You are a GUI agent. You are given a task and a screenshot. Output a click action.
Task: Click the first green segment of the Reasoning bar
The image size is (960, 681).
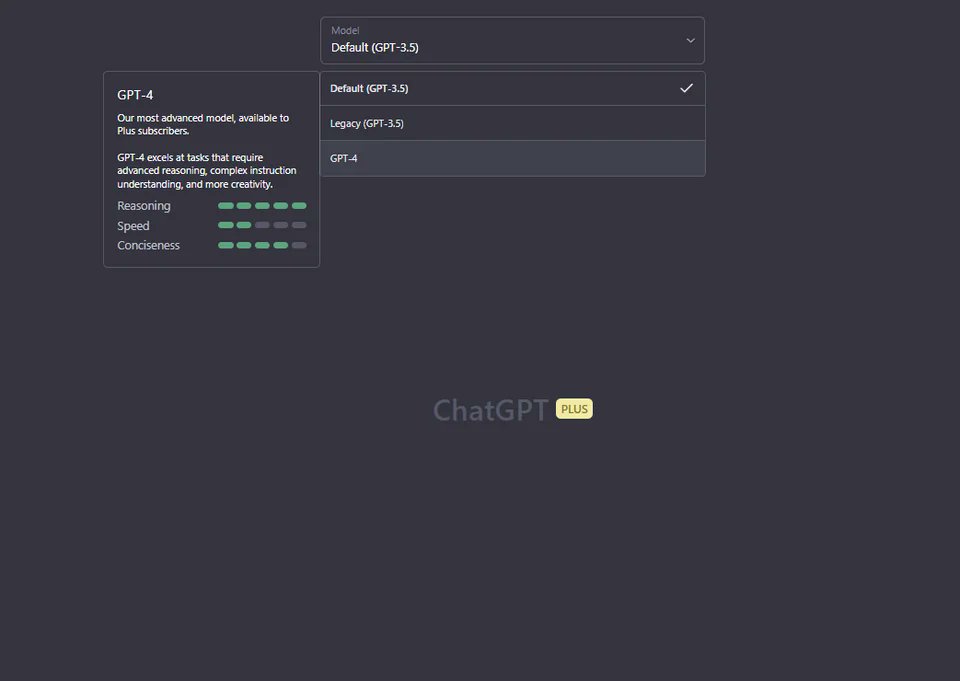(x=225, y=206)
